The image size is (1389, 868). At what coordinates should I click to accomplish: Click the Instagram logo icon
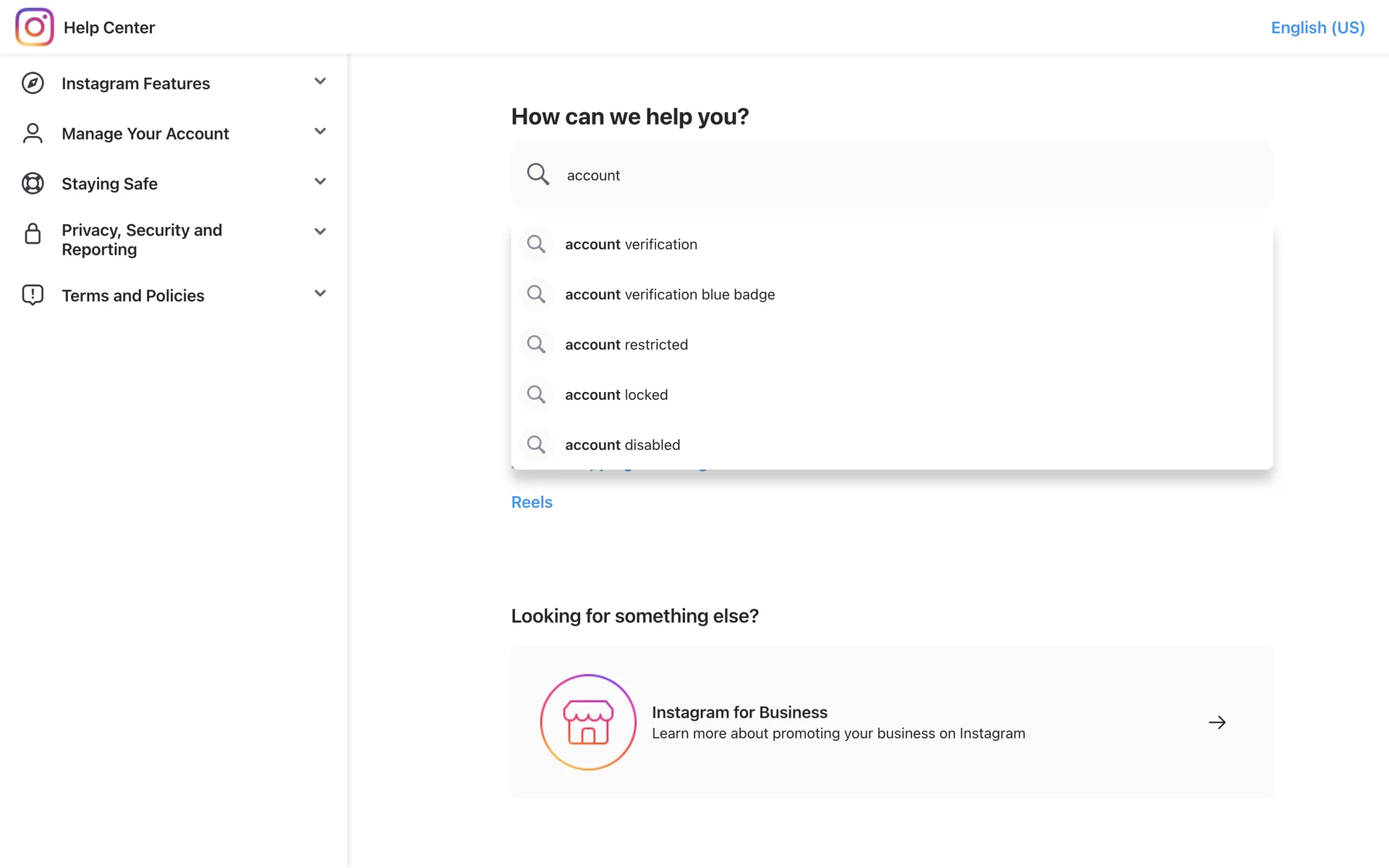34,27
